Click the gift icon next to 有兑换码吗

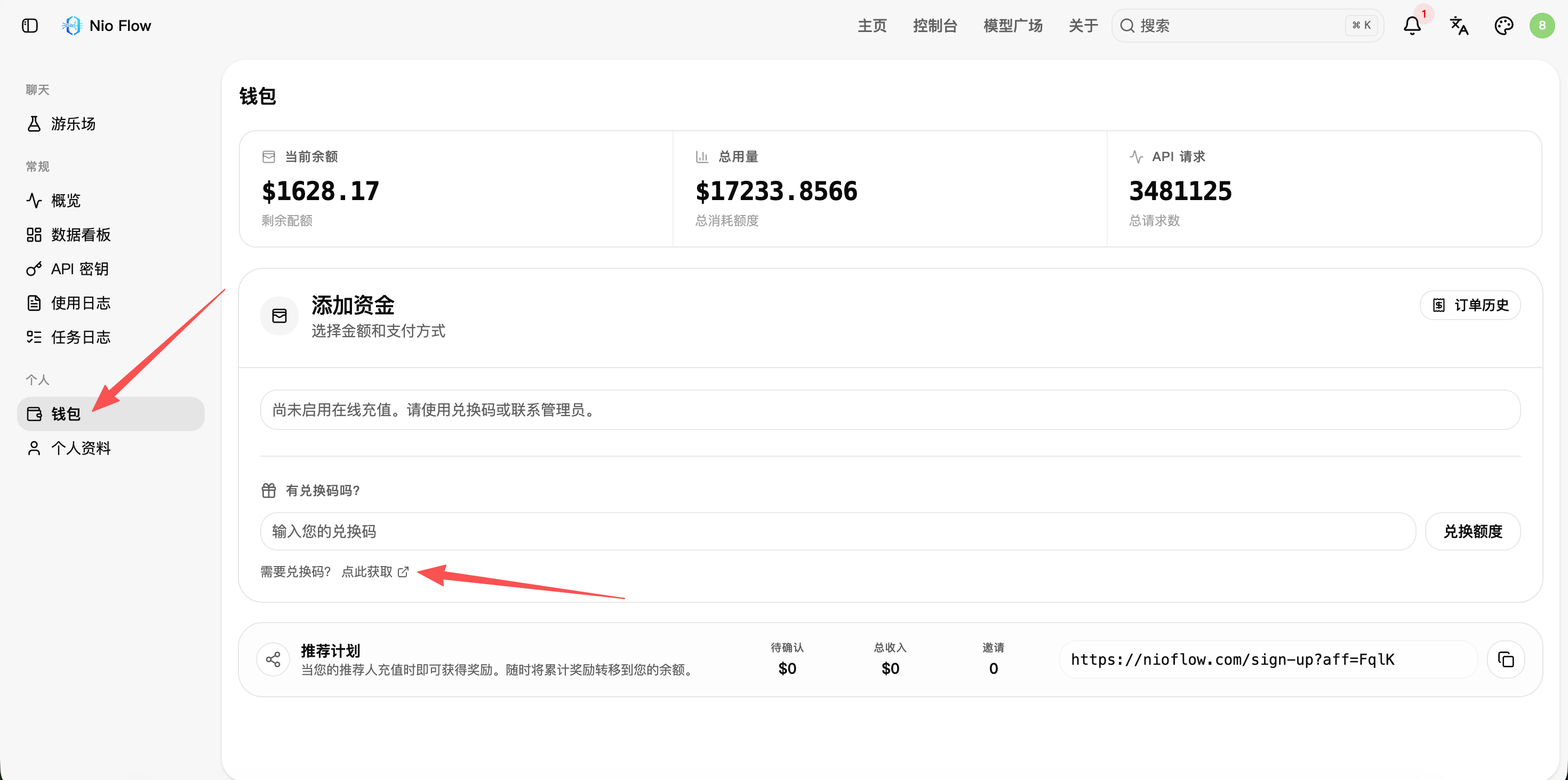[x=268, y=490]
